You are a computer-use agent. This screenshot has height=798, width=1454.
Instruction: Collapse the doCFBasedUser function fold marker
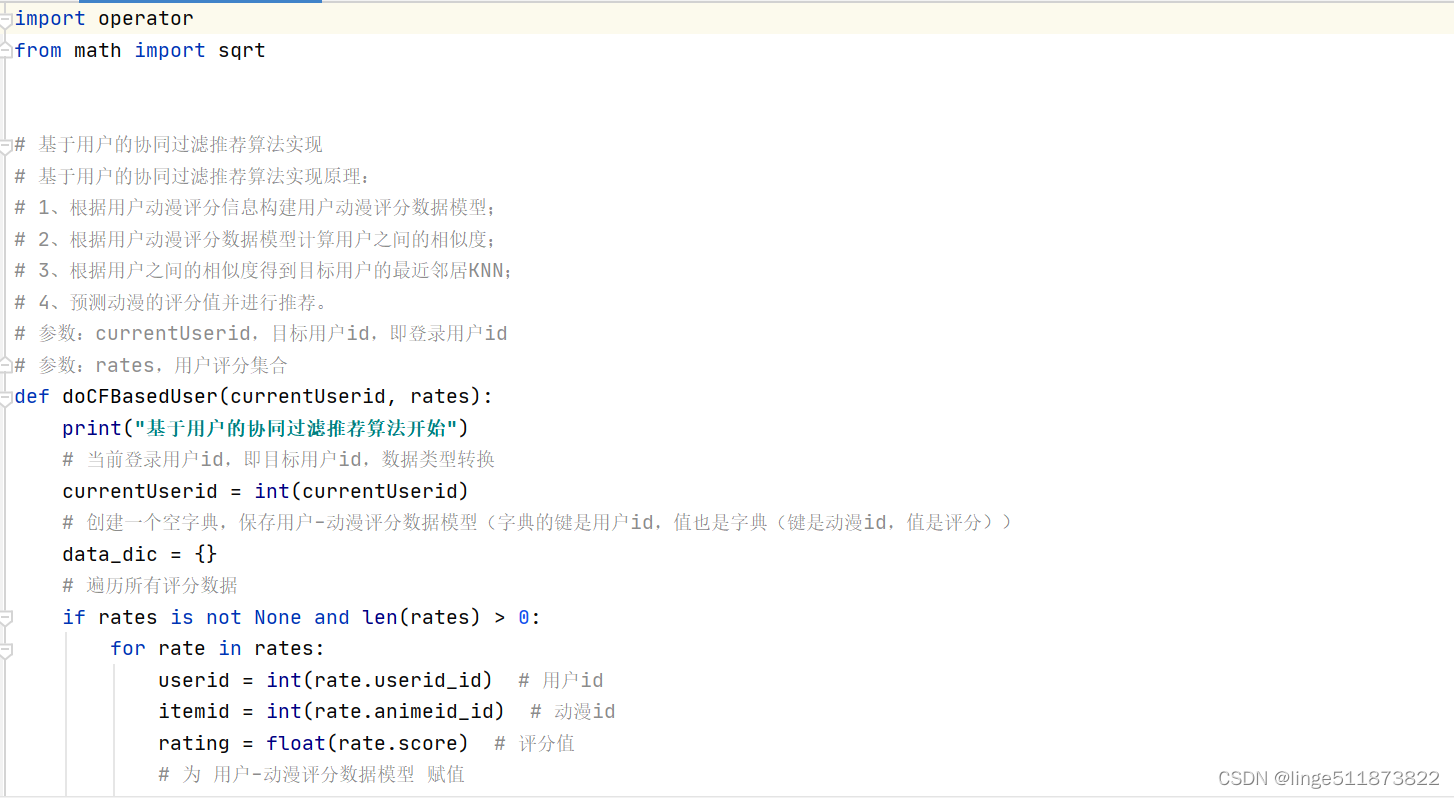[6, 397]
